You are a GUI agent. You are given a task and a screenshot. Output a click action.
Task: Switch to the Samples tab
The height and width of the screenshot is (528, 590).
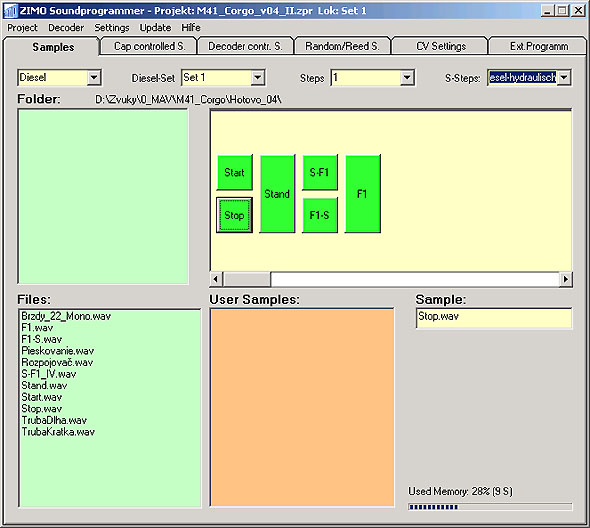(53, 47)
